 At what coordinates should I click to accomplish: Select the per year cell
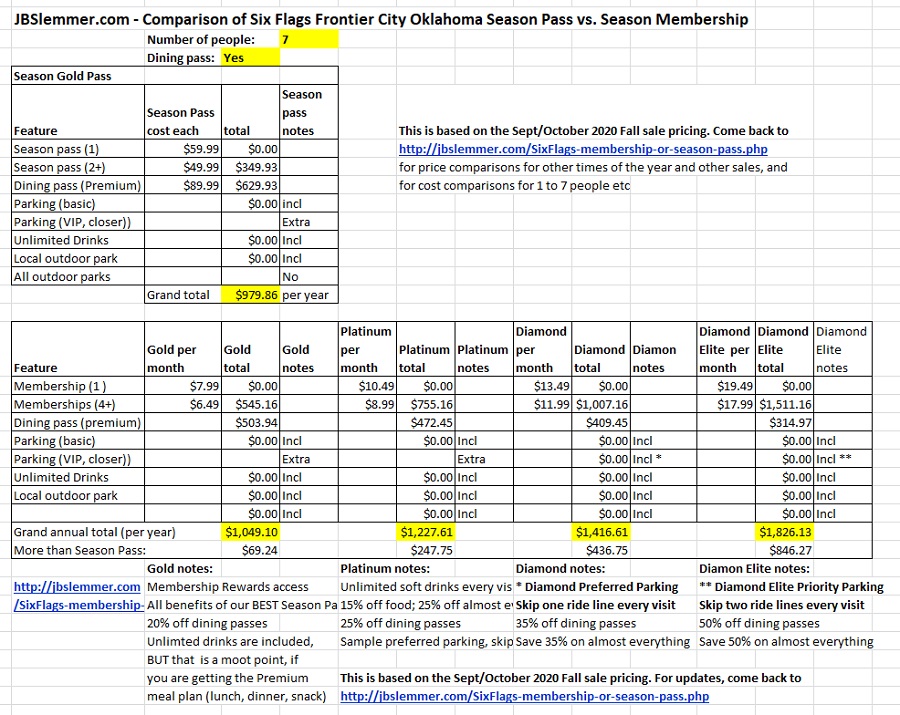(309, 295)
